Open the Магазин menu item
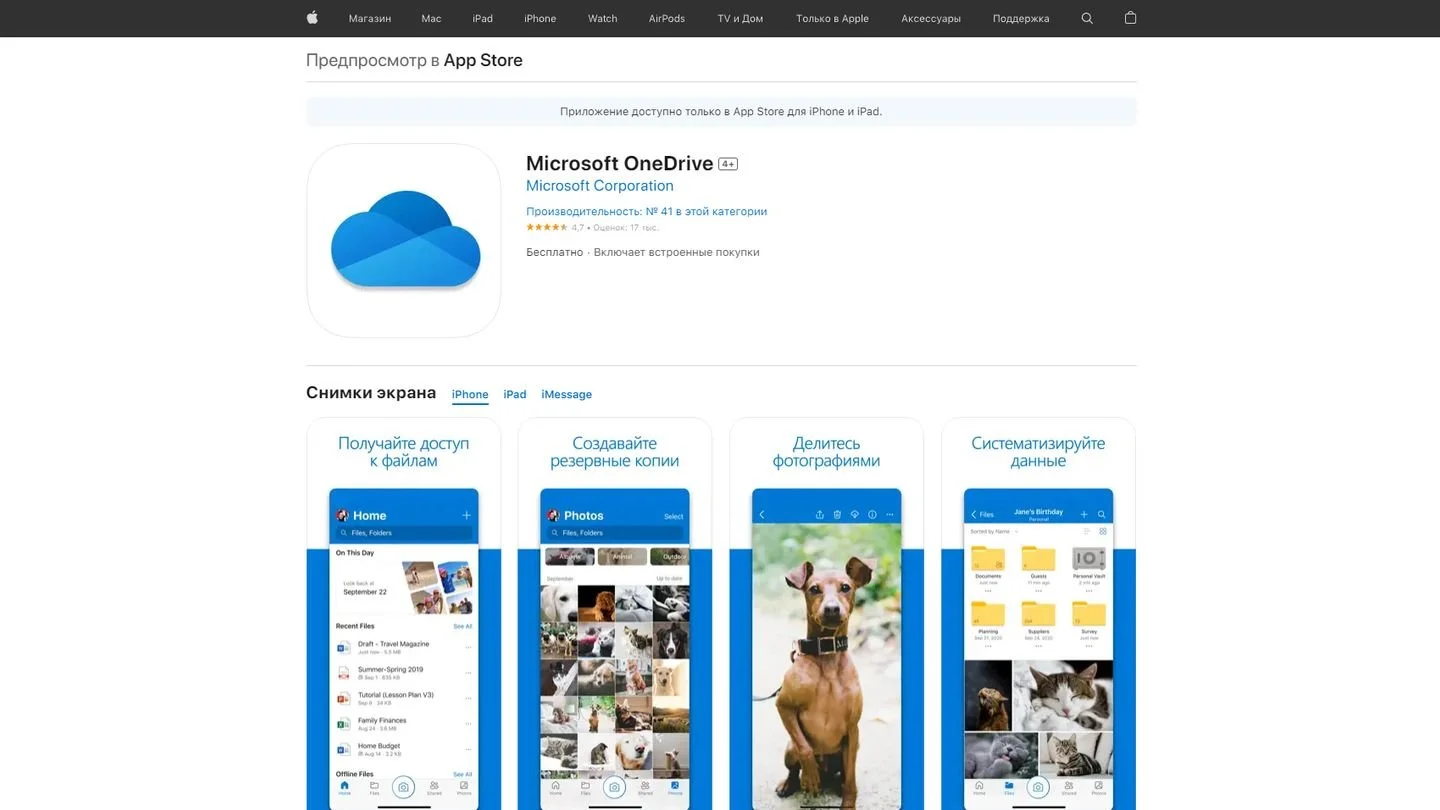The width and height of the screenshot is (1440, 810). pos(370,18)
